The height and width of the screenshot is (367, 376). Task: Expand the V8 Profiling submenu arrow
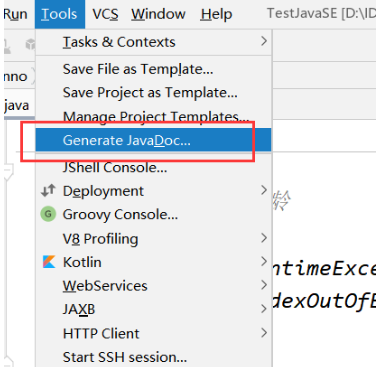(264, 238)
